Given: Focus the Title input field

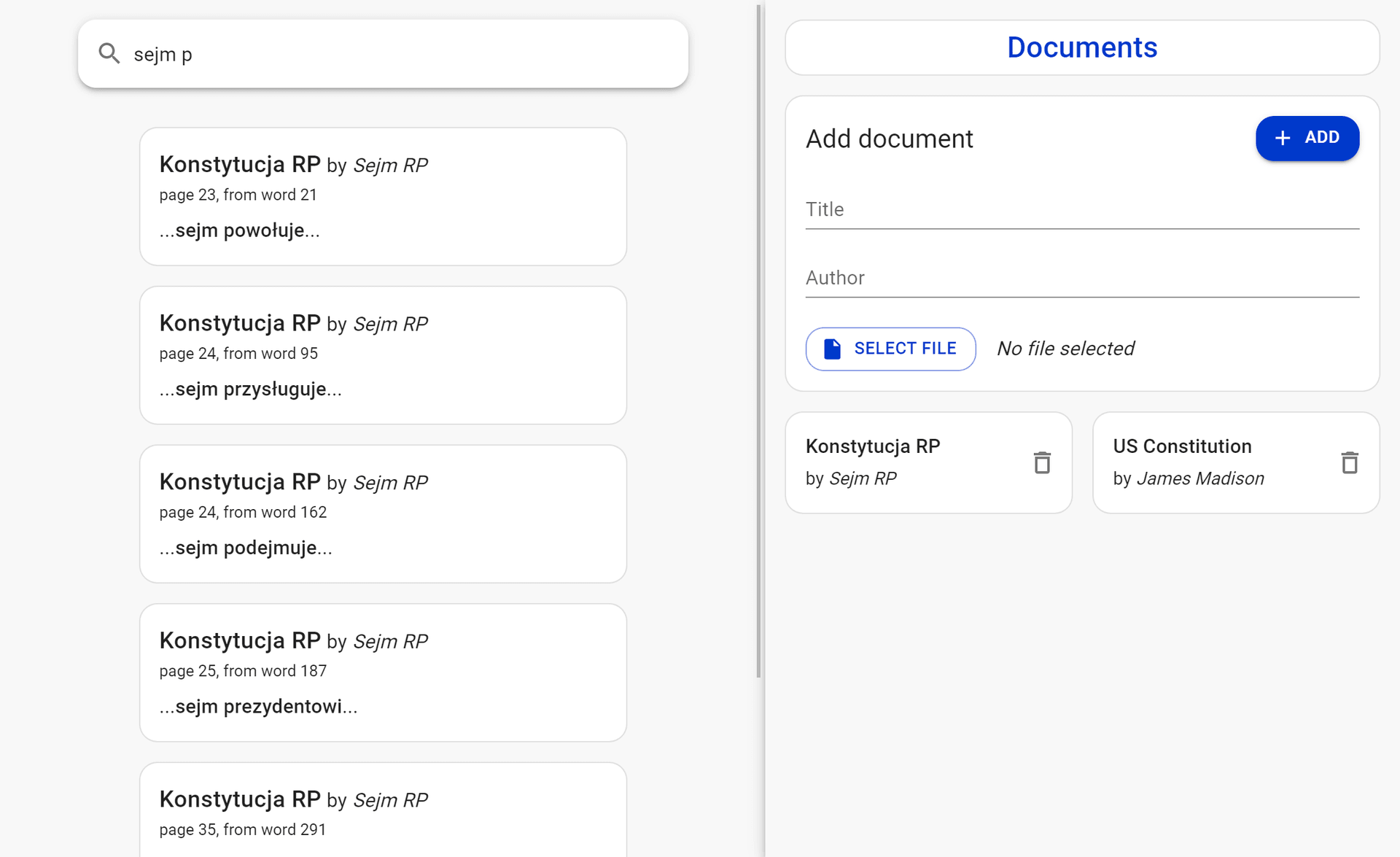Looking at the screenshot, I should click(1082, 210).
